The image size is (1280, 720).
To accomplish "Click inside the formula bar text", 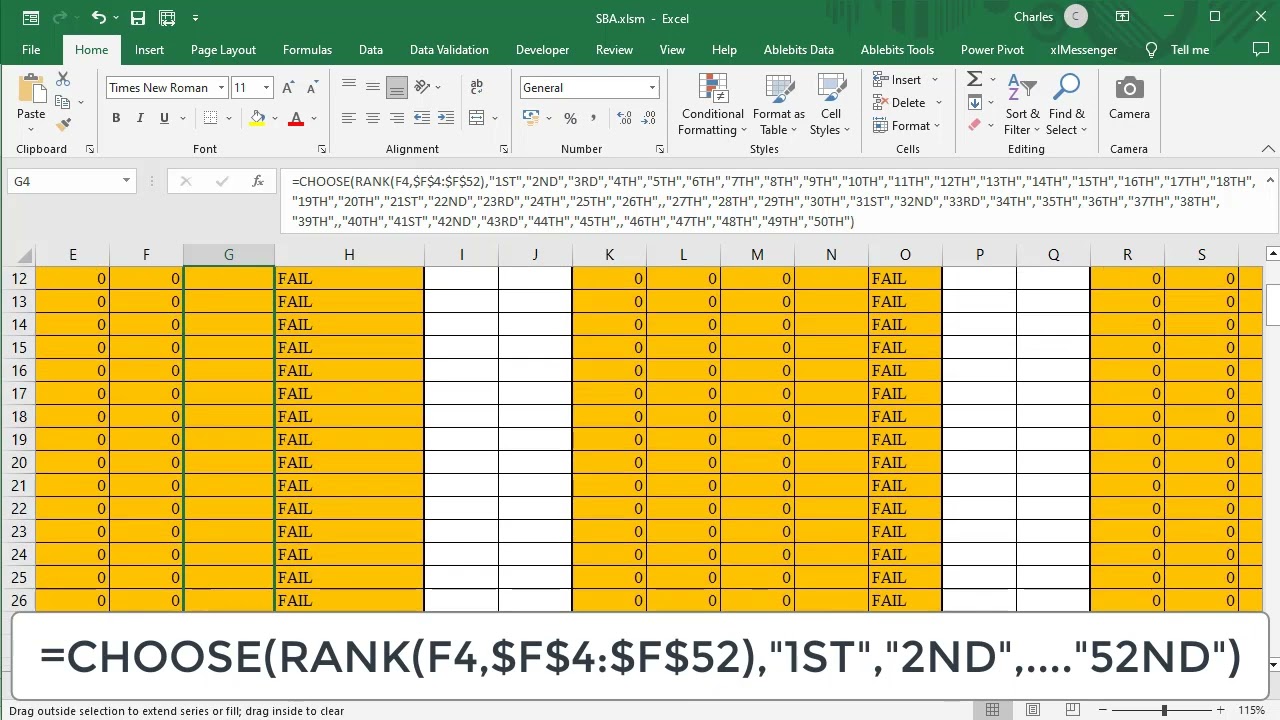I will click(x=773, y=201).
